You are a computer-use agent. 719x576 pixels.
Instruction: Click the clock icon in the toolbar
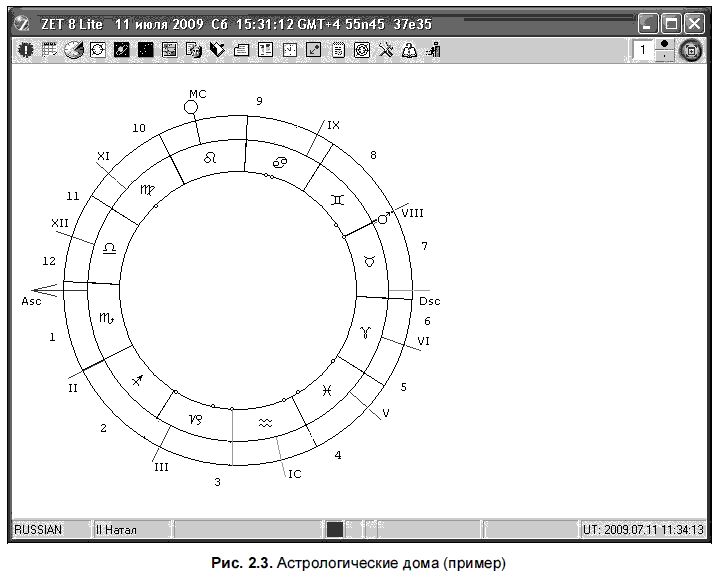click(290, 50)
